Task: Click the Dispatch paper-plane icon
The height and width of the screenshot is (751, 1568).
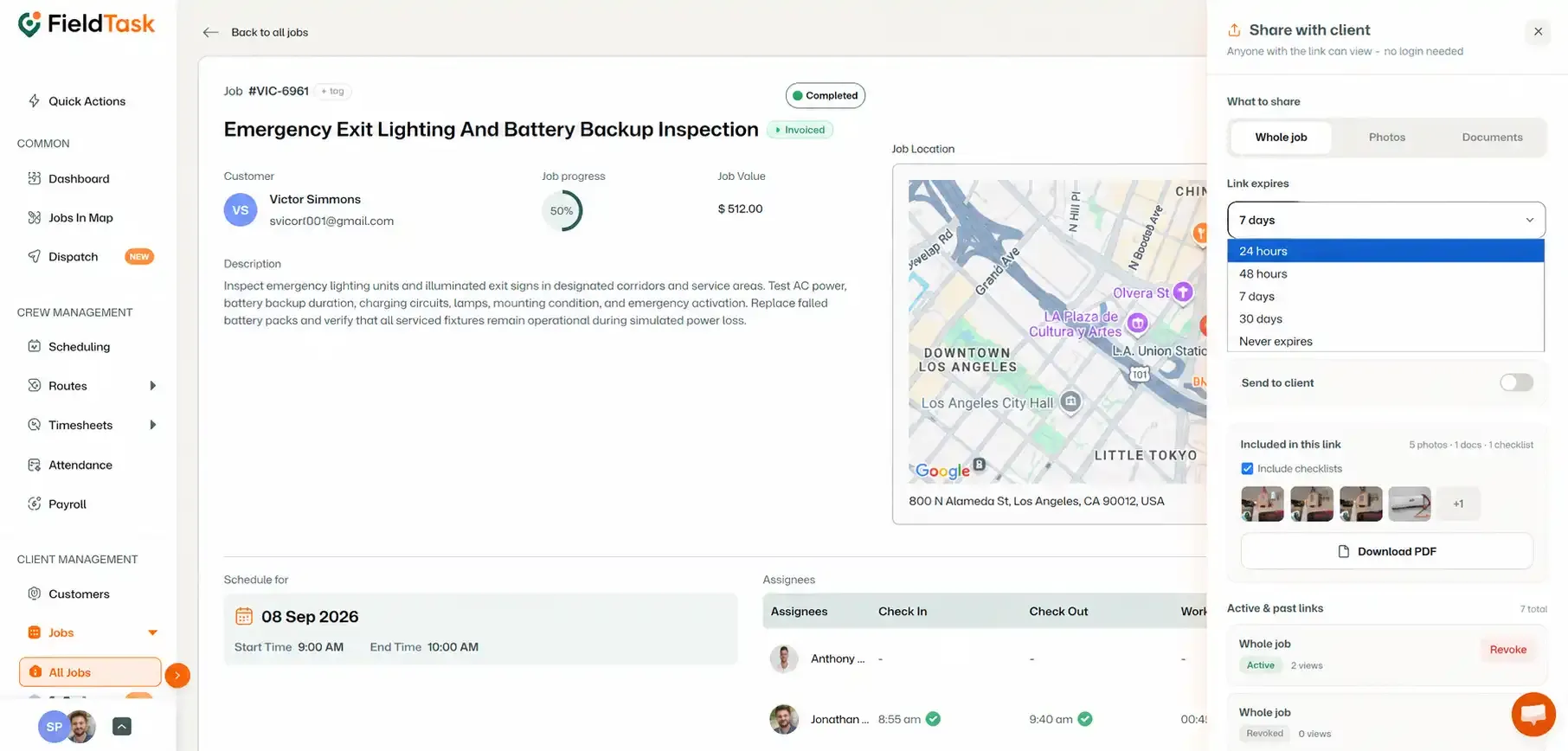Action: (35, 256)
